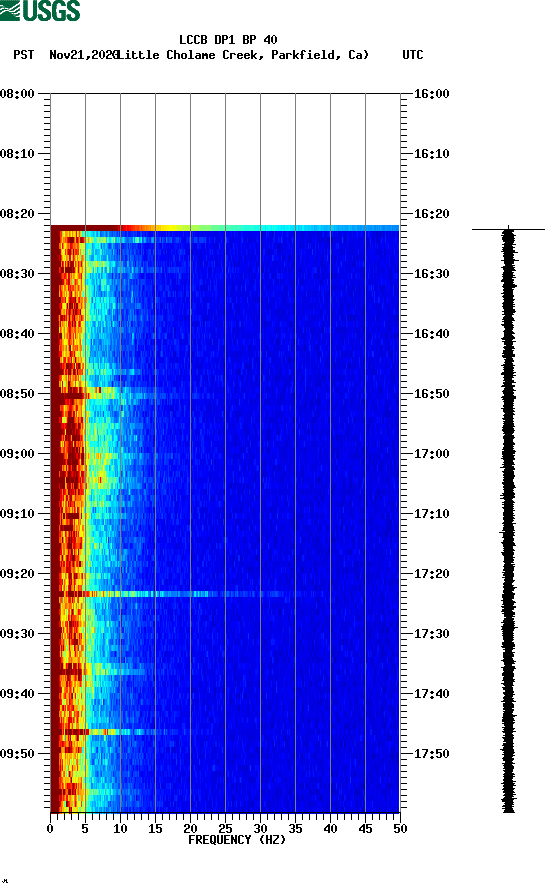552x892 pixels.
Task: Click the 08:10 PST time label
Action: [18, 154]
